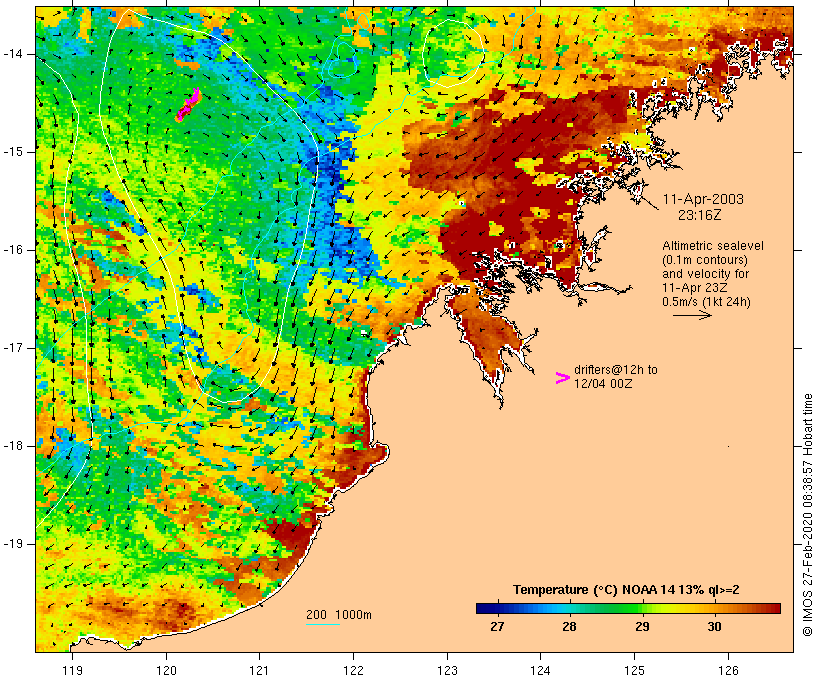
Task: Click the colorbar label 28
Action: tap(570, 626)
